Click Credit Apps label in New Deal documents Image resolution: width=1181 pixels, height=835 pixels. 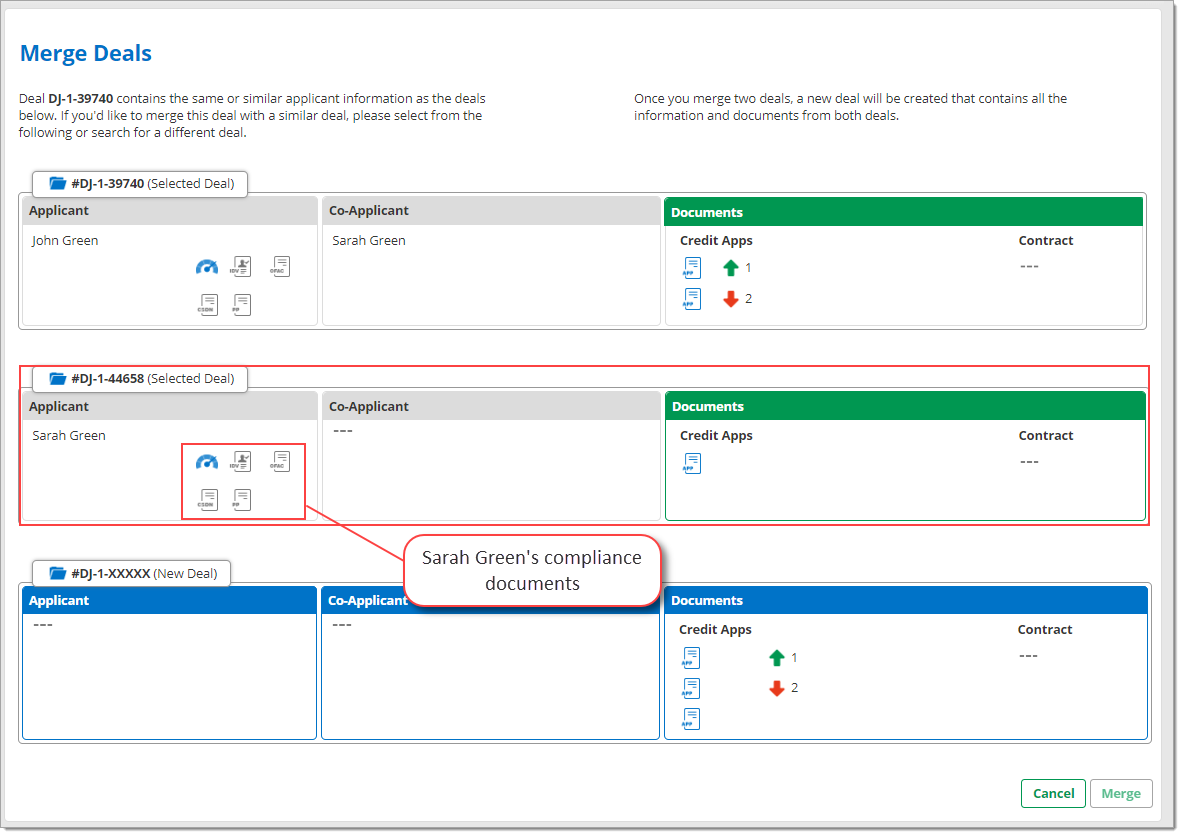[715, 629]
